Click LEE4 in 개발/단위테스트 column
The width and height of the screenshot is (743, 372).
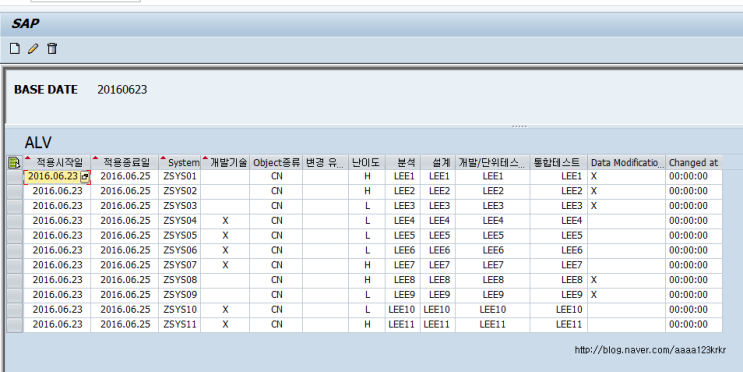click(493, 221)
